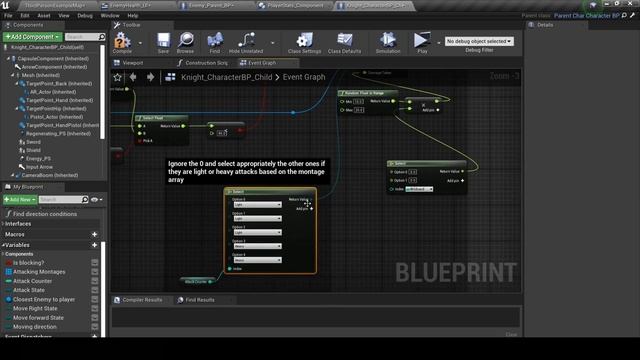Open Class Settings from the toolbar

tap(304, 40)
